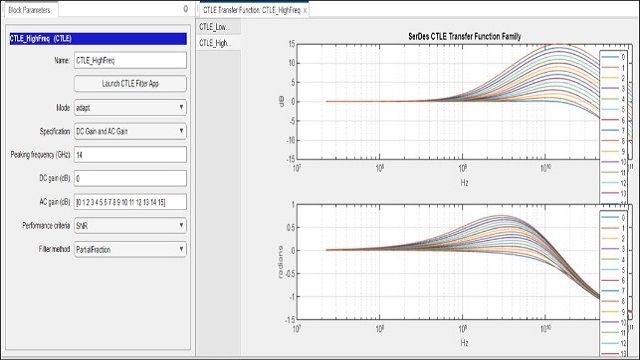This screenshot has height=360, width=640.
Task: Click legend entry 5 in the dB plot
Action: (x=613, y=110)
